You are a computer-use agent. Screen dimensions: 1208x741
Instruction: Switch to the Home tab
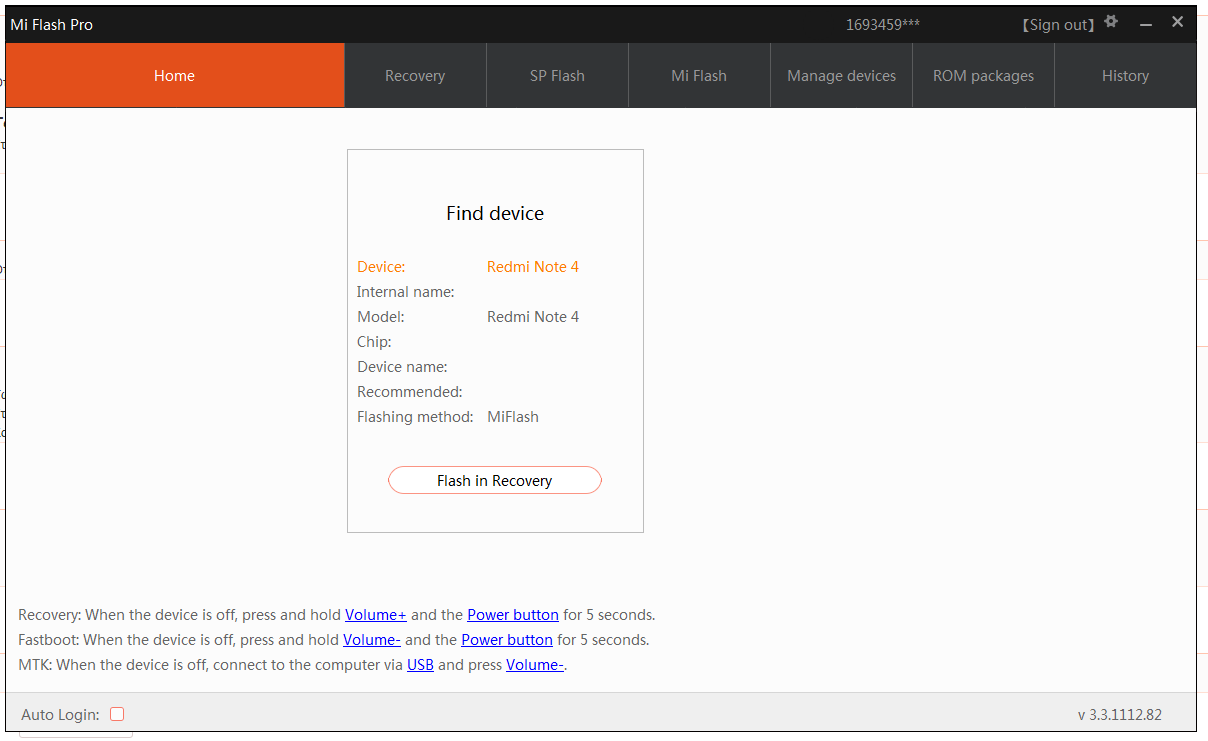coord(175,76)
